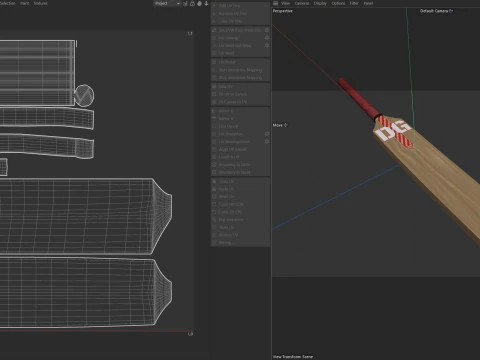Viewport: 480px width, 360px height.
Task: Select the large square grid UV island
Action: [37, 73]
